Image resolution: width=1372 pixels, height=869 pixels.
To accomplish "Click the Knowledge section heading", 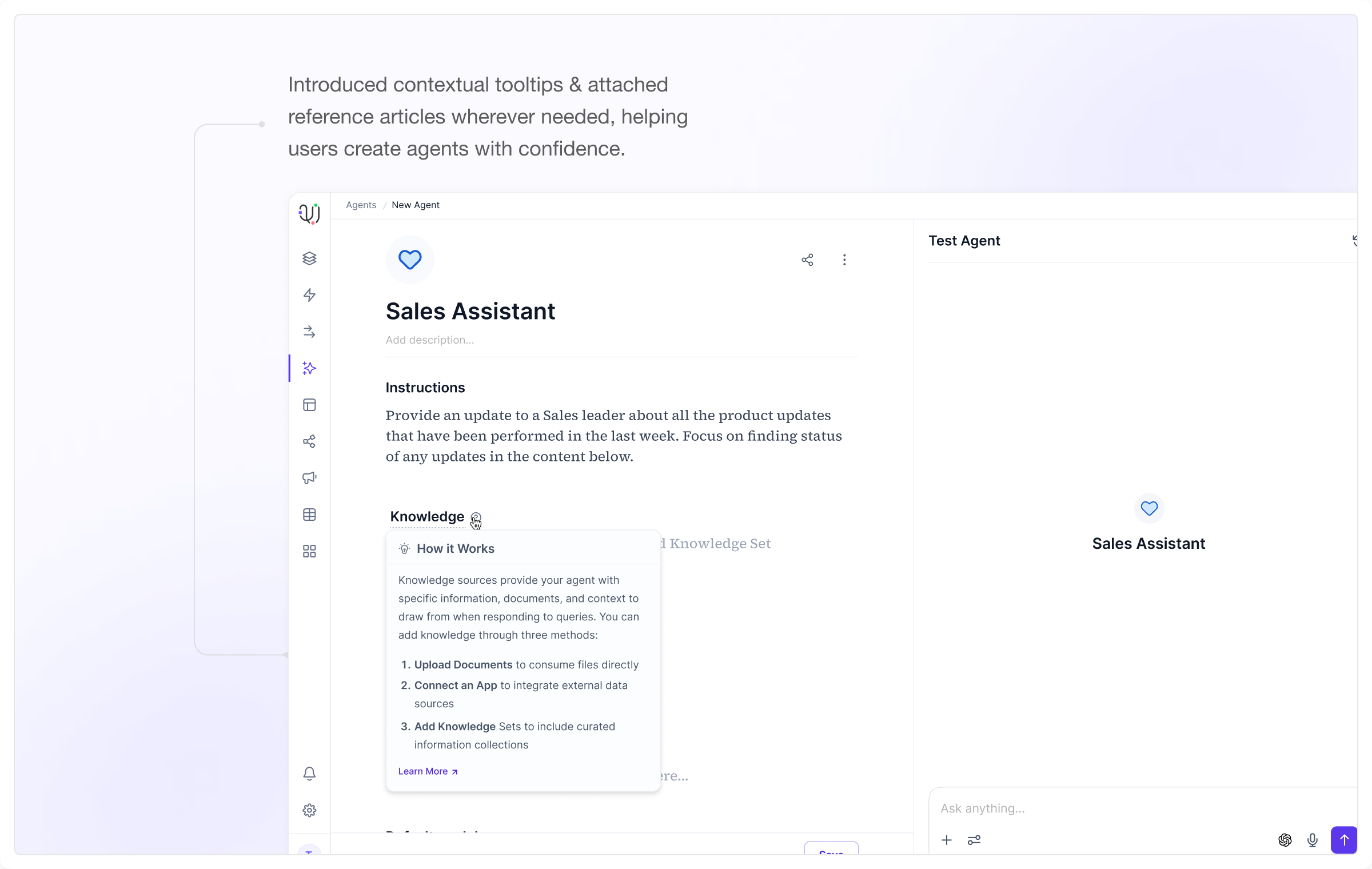I will pyautogui.click(x=427, y=517).
